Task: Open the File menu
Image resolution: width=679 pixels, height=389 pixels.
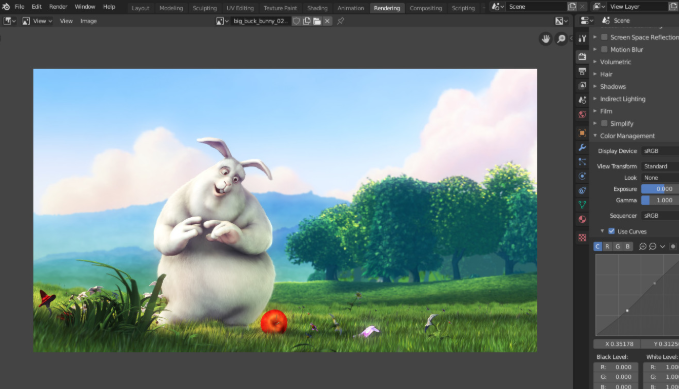Action: point(19,6)
